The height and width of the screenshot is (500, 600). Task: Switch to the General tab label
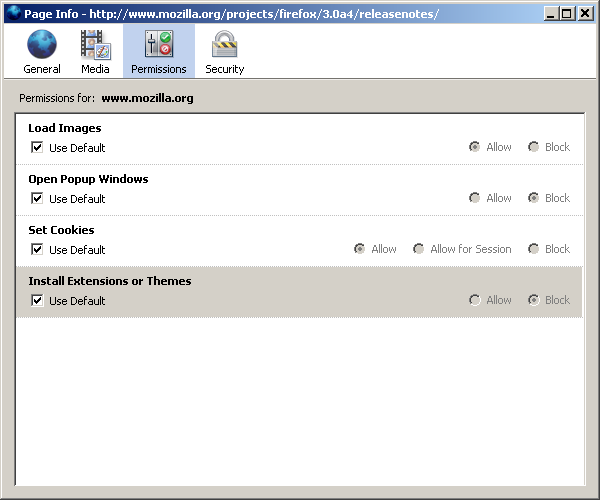pos(42,69)
